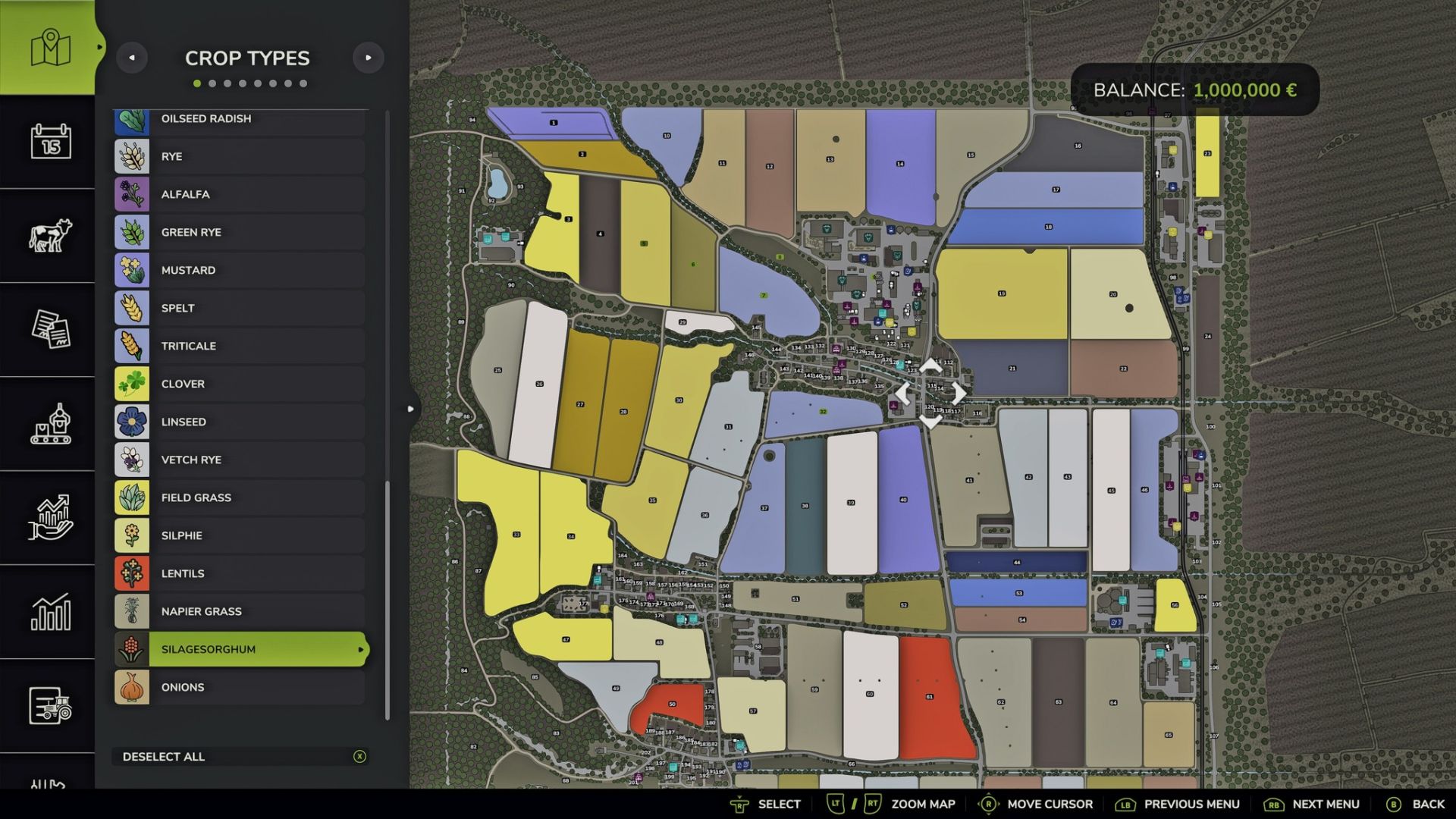1456x819 pixels.
Task: Click the crop list vertical scrollbar
Action: [388, 599]
